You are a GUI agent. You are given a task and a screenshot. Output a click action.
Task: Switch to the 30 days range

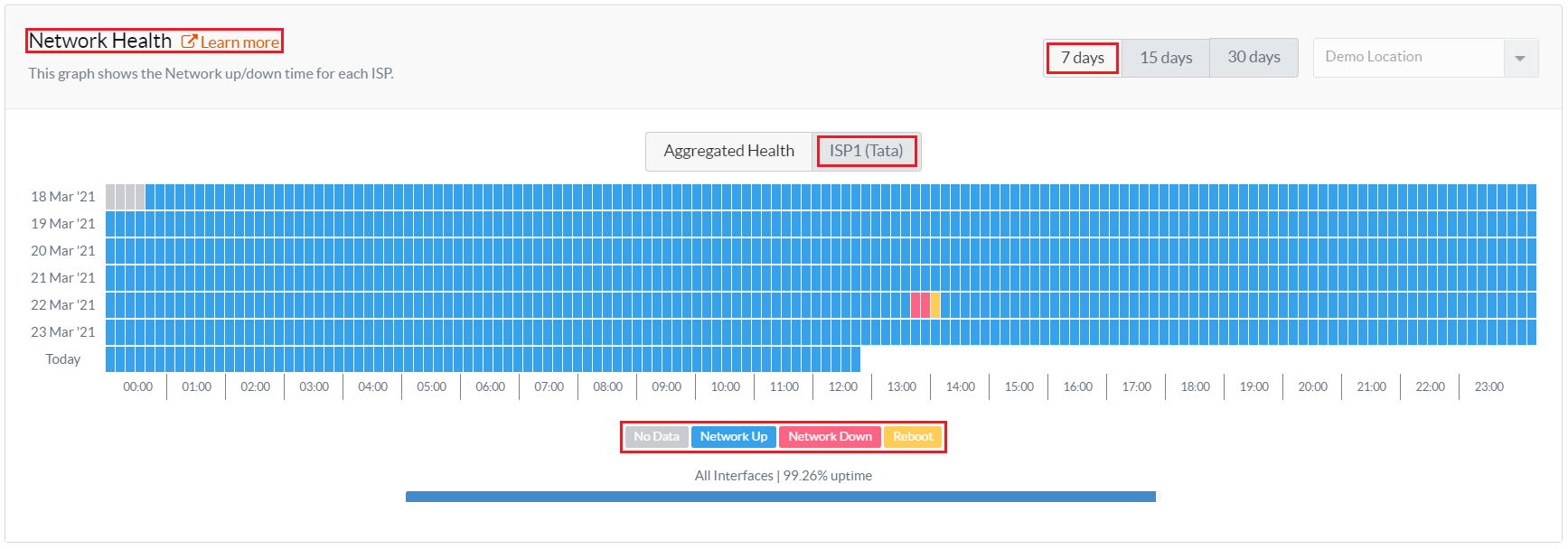click(1253, 58)
